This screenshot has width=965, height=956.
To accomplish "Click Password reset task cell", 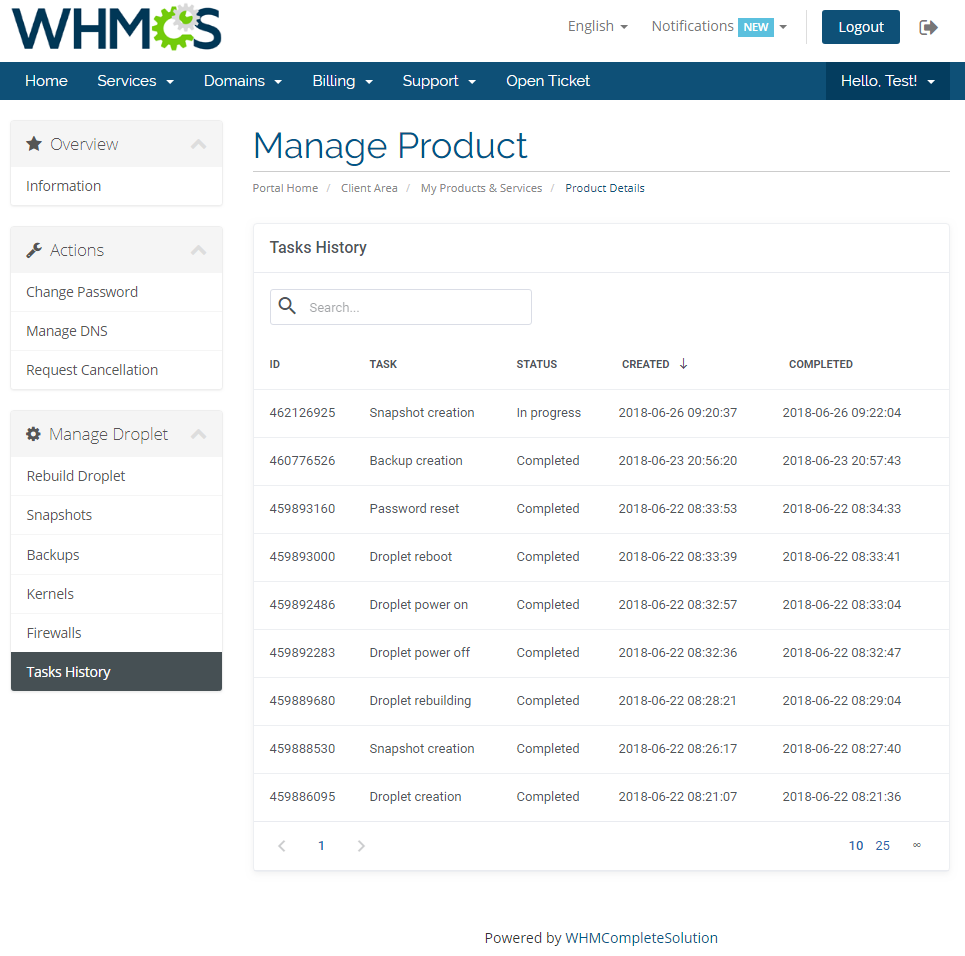I will tap(414, 508).
